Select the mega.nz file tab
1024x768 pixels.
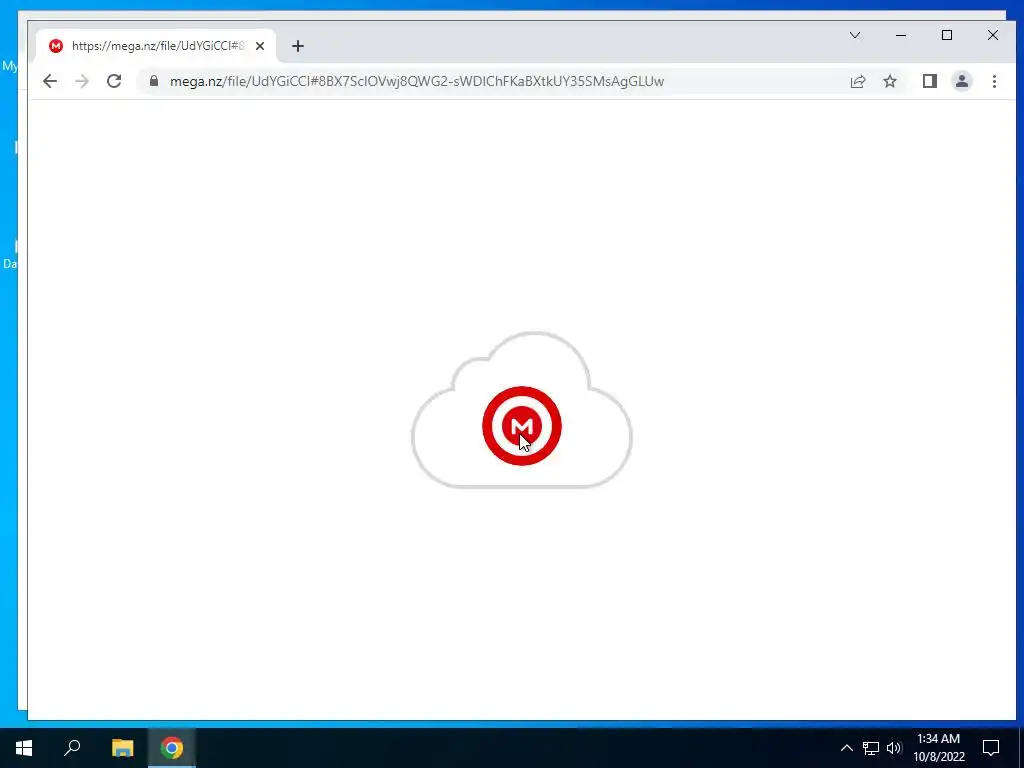[x=156, y=46]
